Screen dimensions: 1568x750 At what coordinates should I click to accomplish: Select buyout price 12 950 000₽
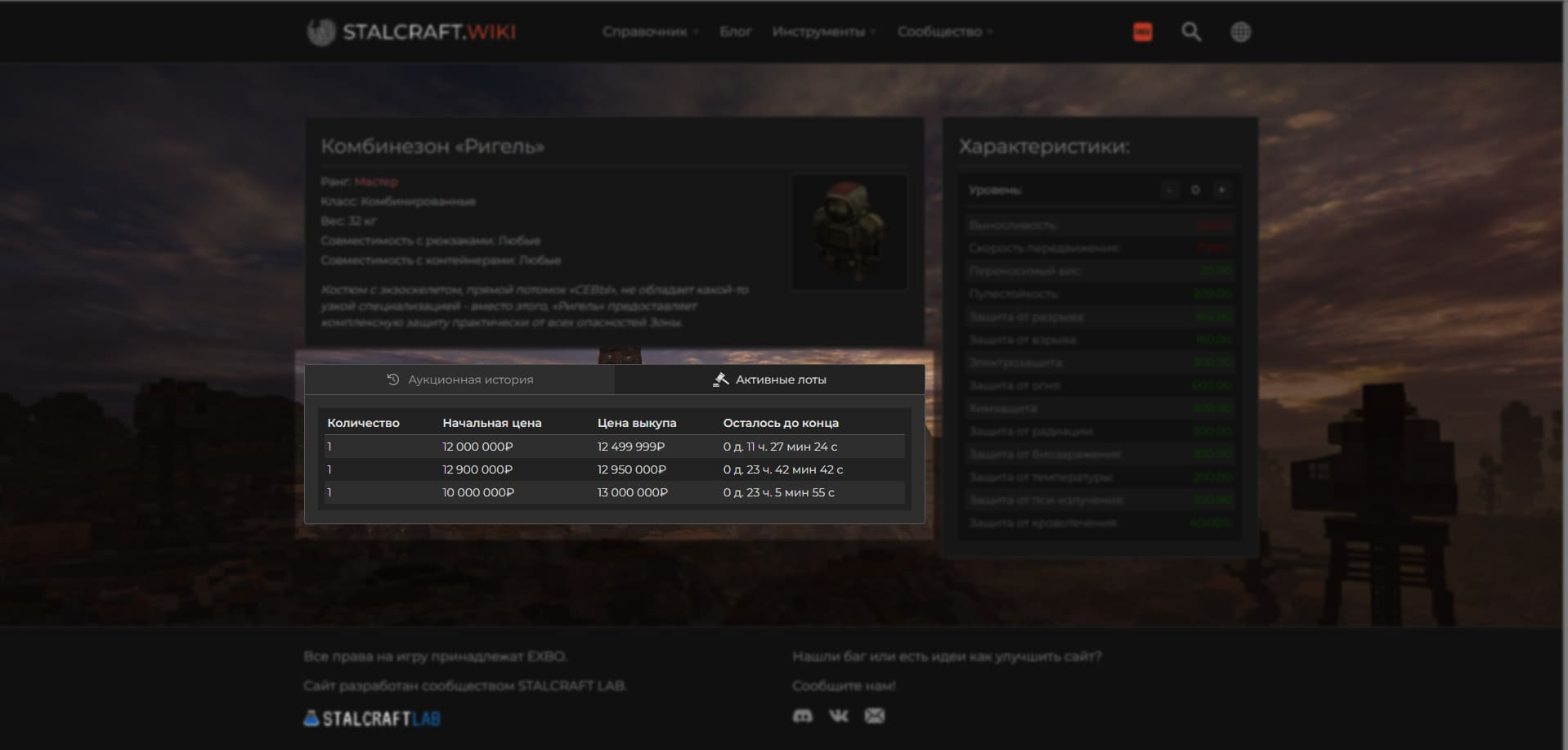632,469
